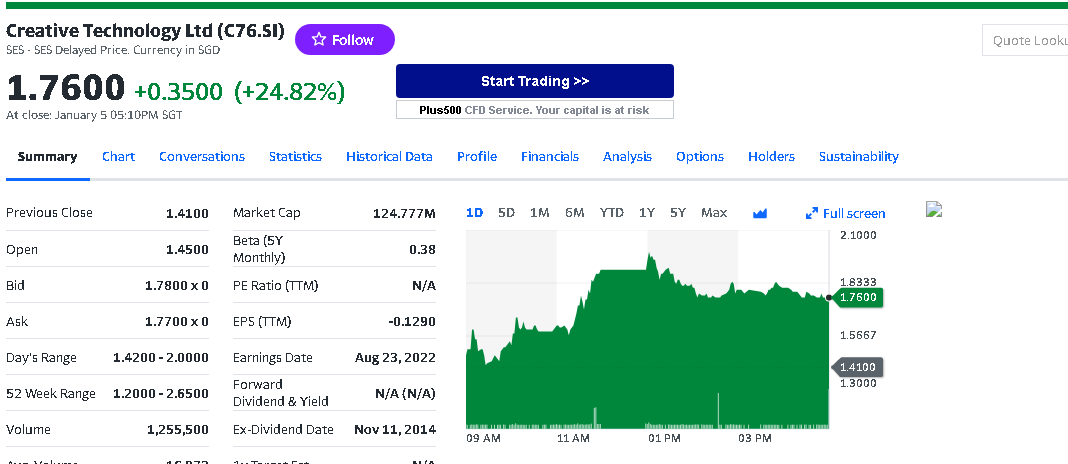The width and height of the screenshot is (1068, 464).
Task: Click the Ex-Dividend Date value Nov 11, 2014
Action: click(395, 430)
